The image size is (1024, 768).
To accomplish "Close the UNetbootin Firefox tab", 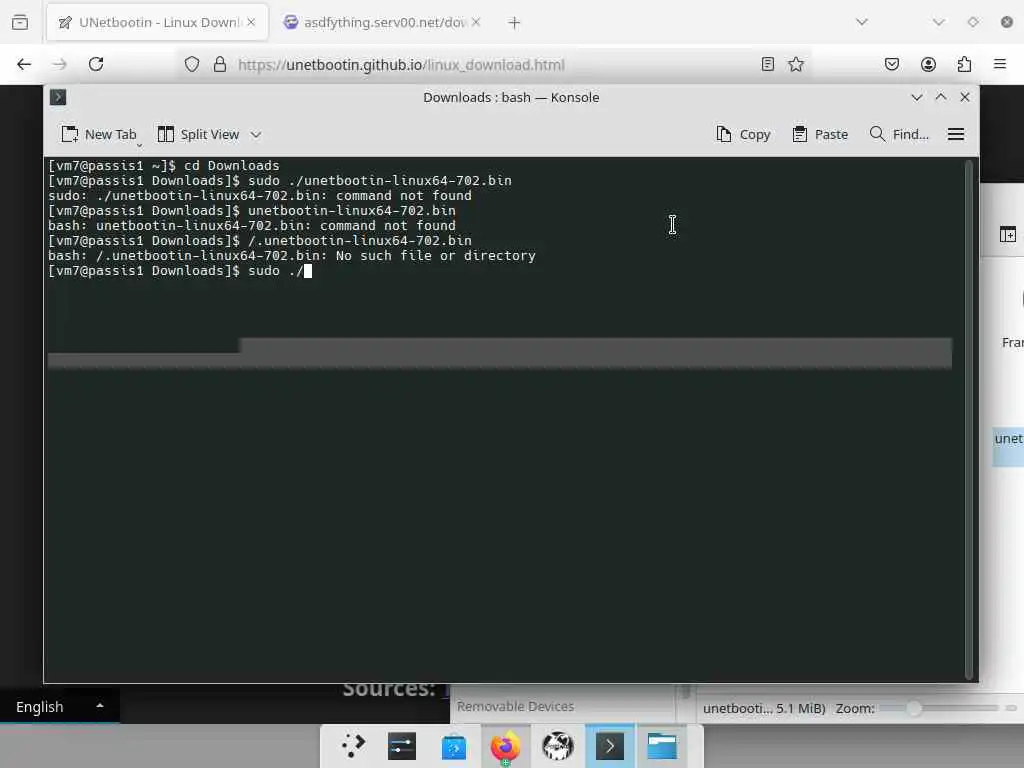I will pos(251,22).
